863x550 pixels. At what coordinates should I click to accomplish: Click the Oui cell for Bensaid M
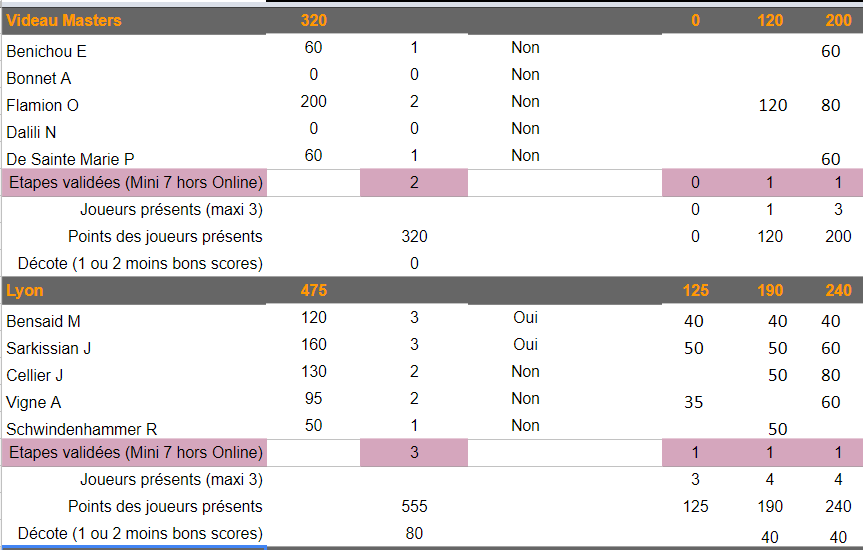pos(525,318)
